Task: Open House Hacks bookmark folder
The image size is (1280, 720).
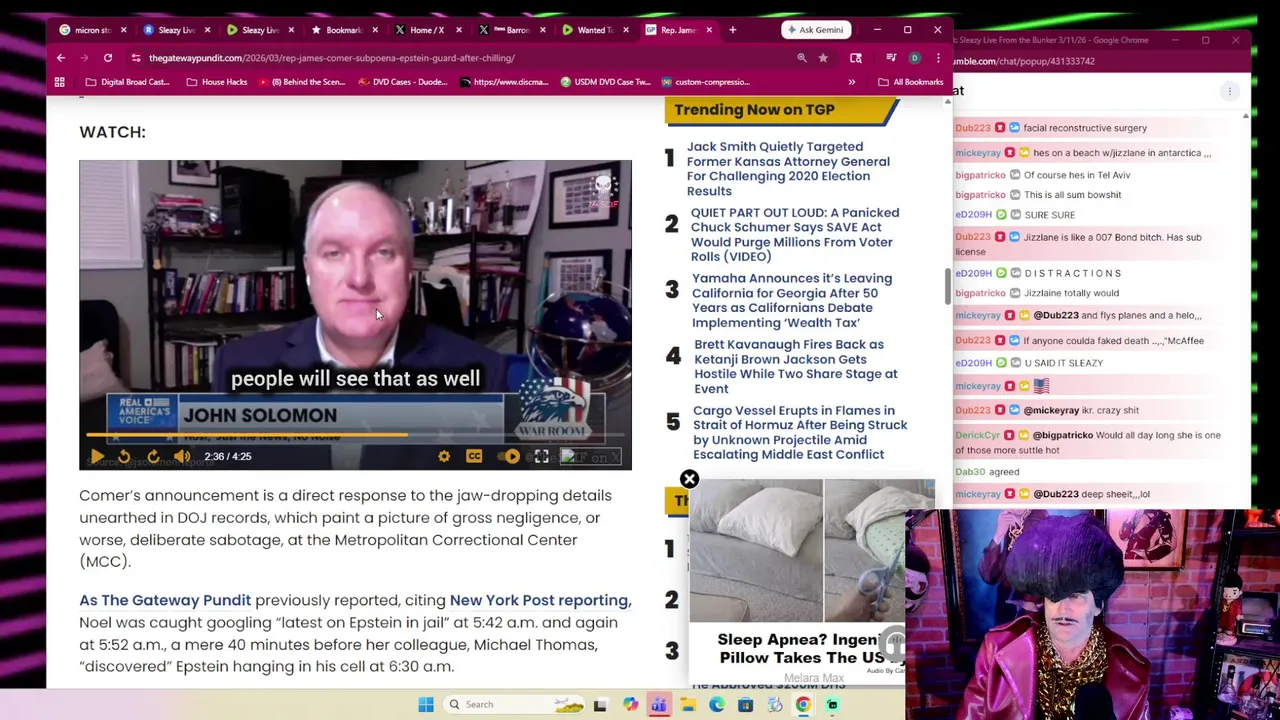Action: coord(217,82)
